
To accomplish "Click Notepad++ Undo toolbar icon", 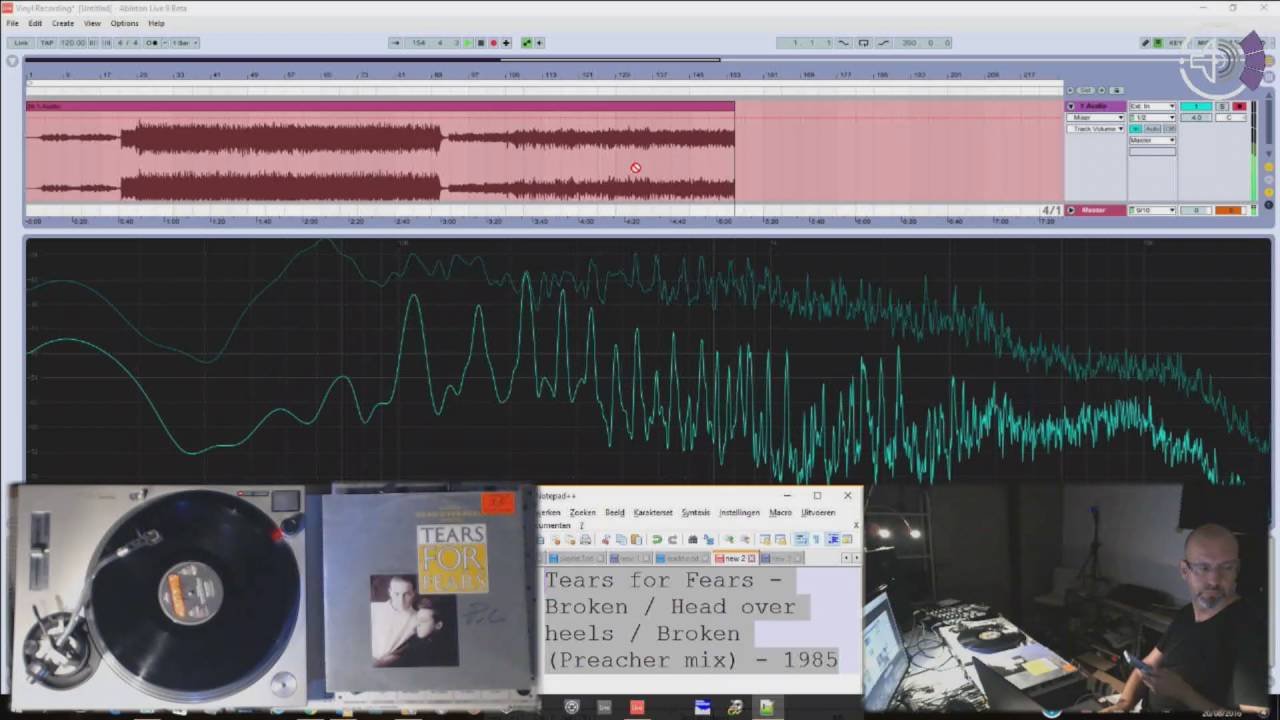I will 657,540.
